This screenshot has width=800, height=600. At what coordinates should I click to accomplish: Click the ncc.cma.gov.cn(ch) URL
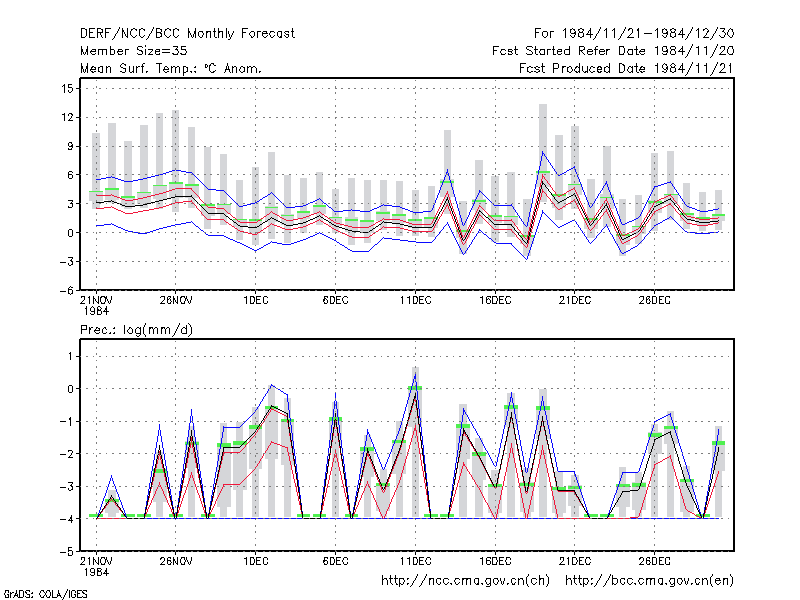coord(465,581)
